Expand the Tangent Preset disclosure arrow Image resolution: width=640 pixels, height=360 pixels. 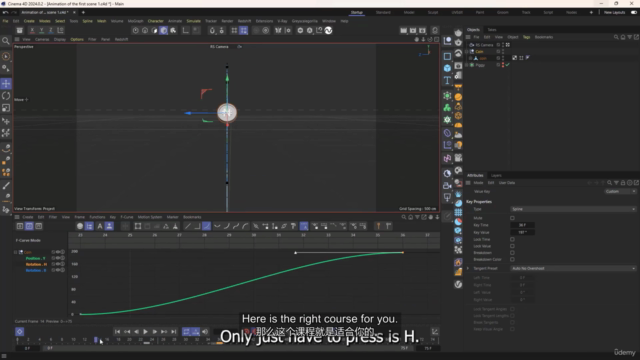click(x=468, y=269)
